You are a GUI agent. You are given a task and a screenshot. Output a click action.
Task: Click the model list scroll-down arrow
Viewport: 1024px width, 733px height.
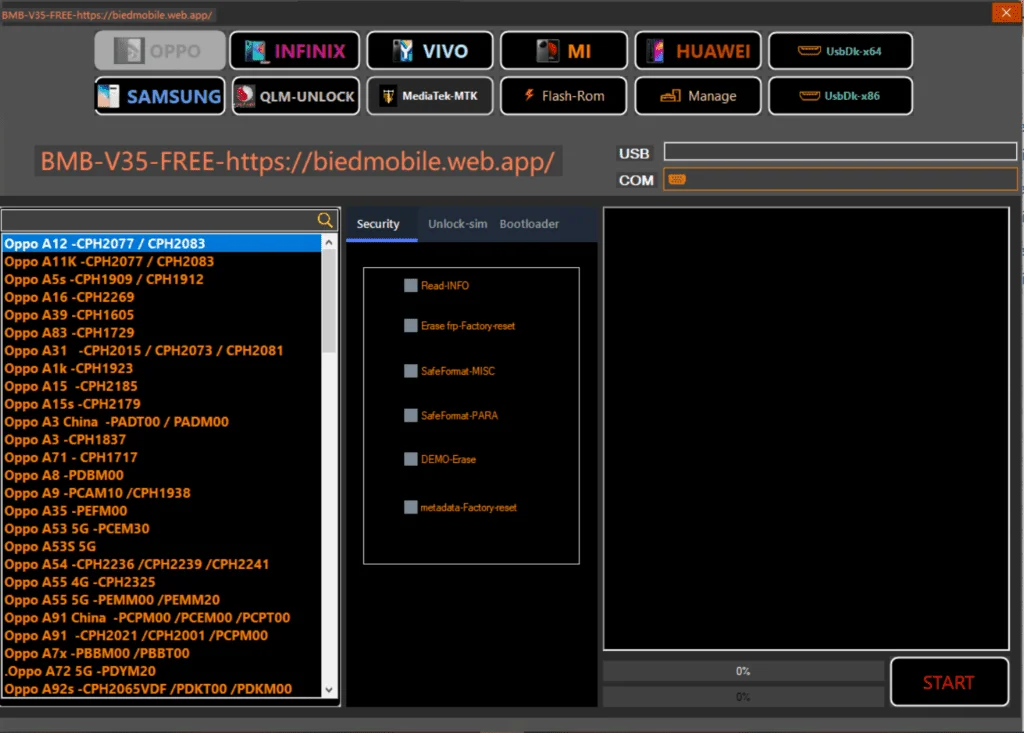[329, 690]
